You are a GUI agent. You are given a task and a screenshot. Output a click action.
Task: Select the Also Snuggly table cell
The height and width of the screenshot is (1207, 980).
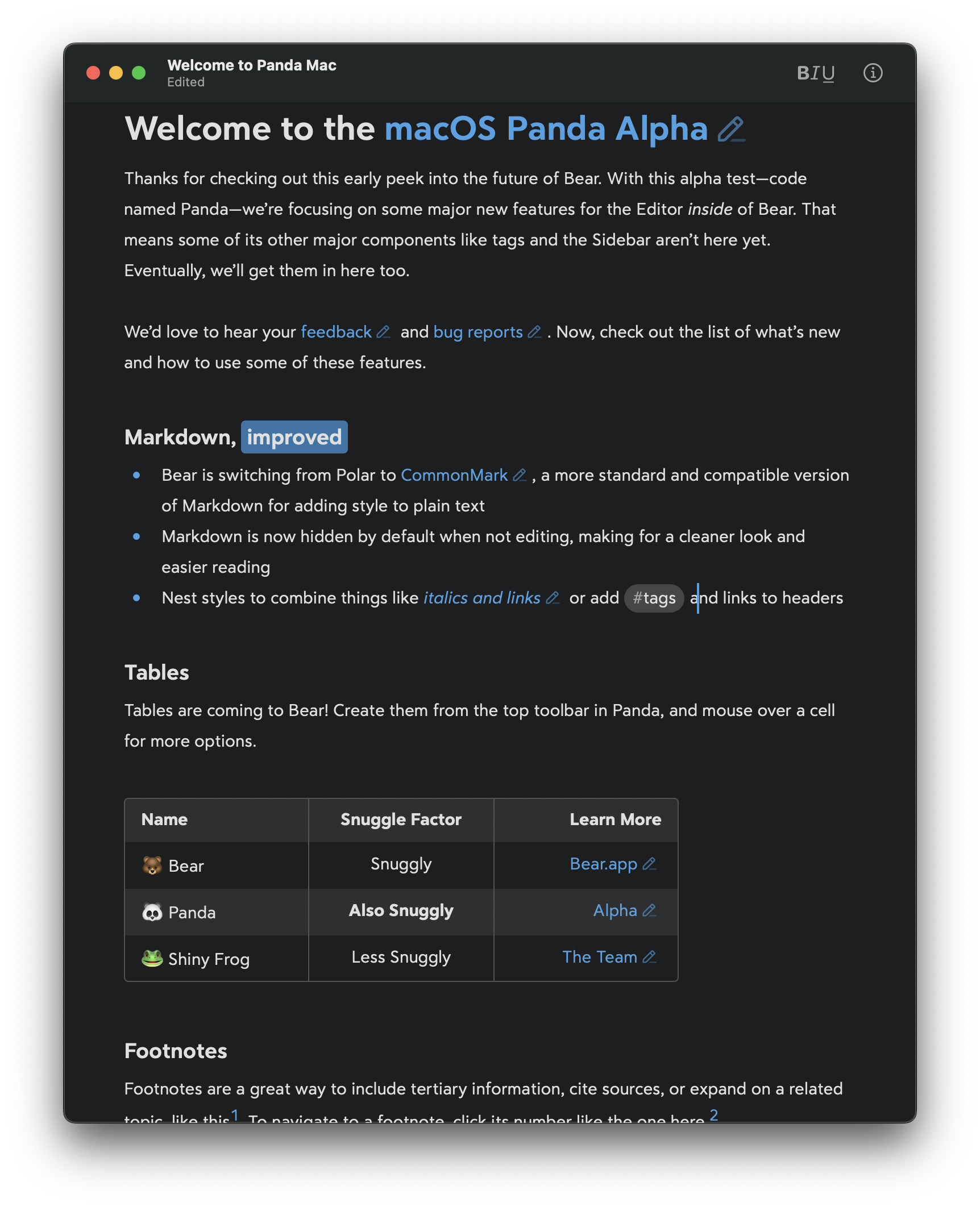401,911
